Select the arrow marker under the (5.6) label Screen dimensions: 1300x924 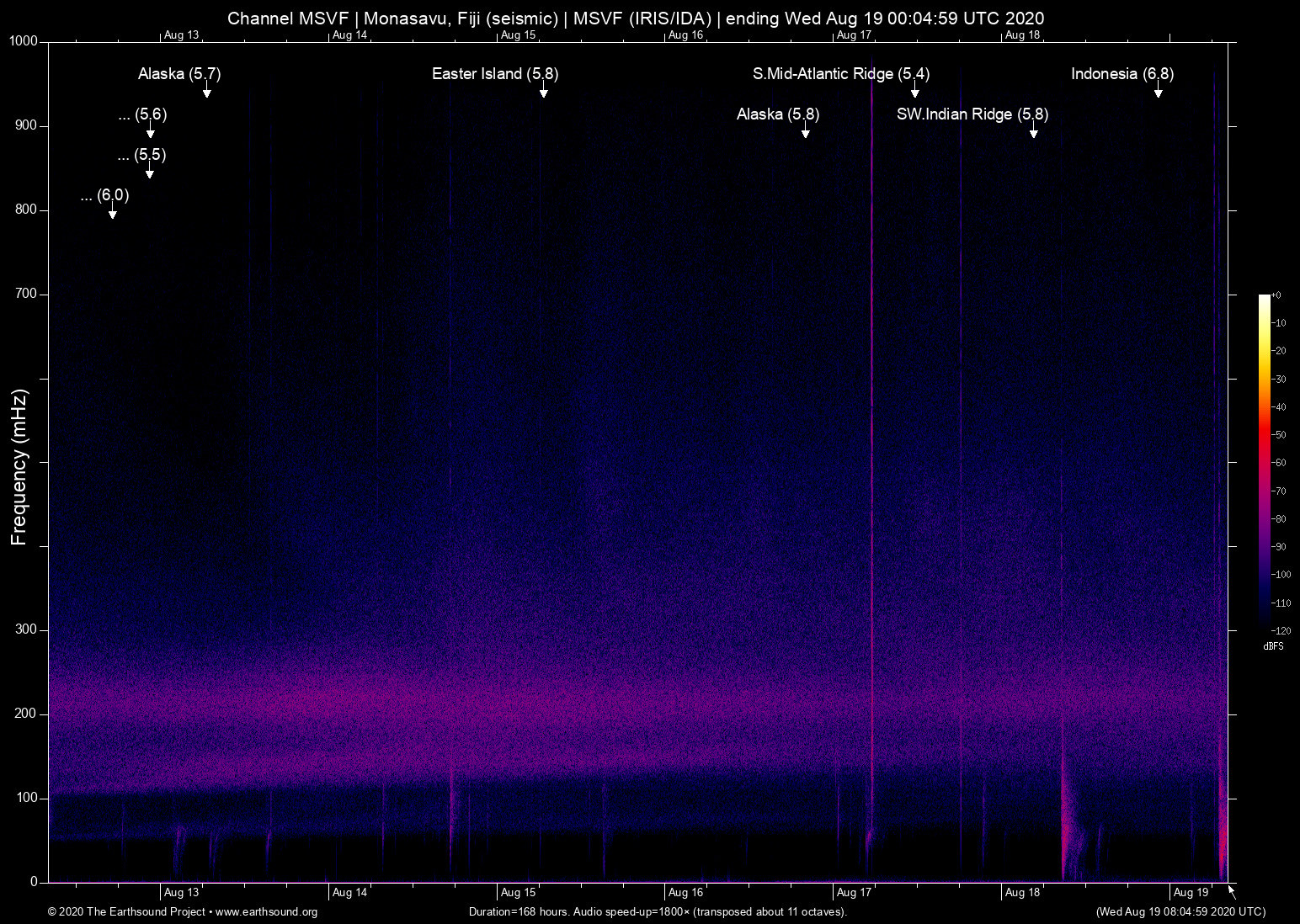[150, 131]
